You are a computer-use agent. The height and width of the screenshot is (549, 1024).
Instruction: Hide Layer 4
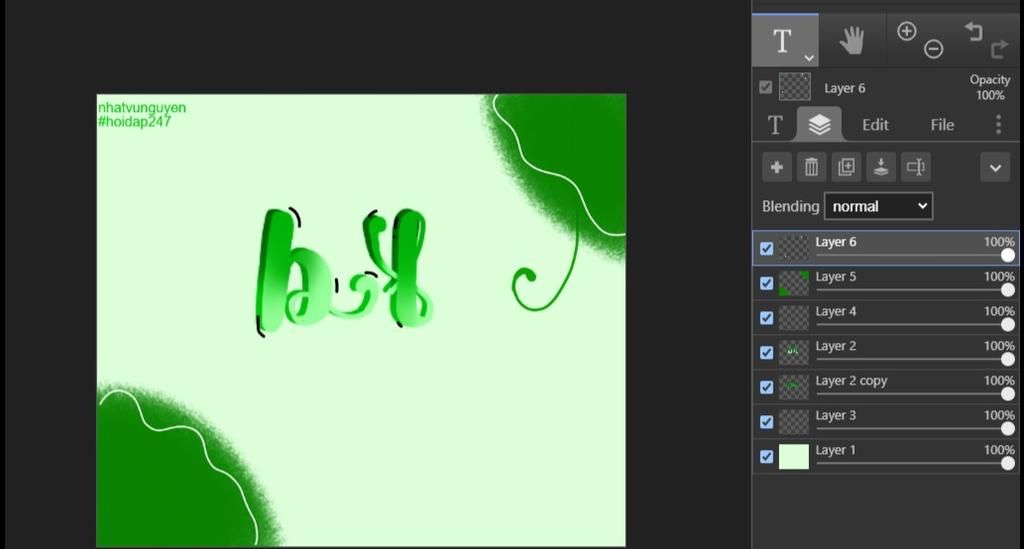pyautogui.click(x=767, y=318)
